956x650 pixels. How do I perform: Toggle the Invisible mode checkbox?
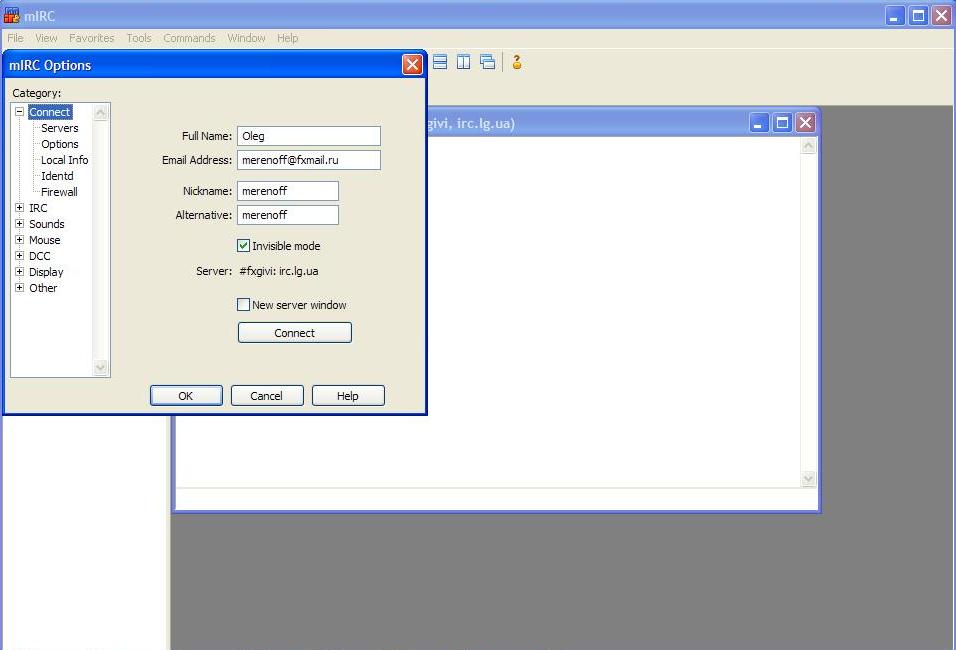coord(243,246)
